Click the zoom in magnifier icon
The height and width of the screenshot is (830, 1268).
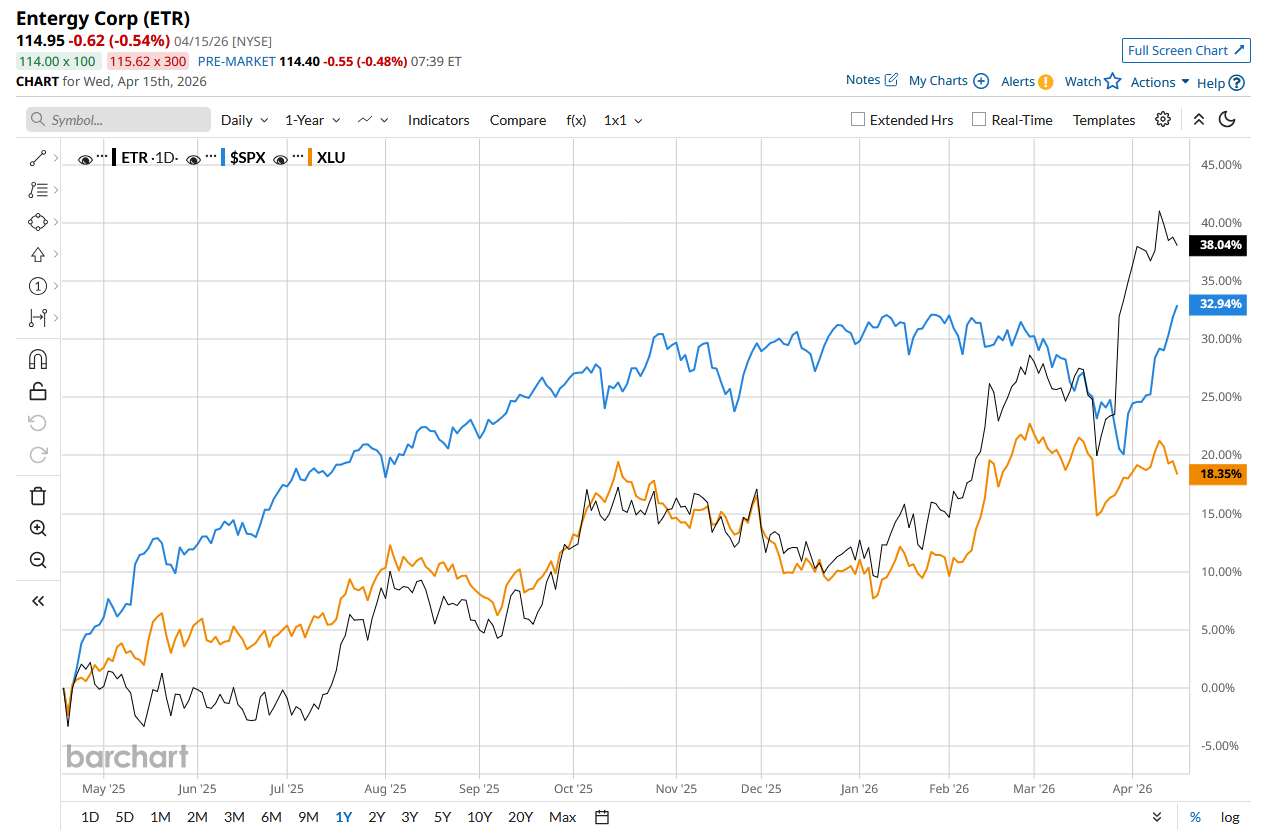pos(38,528)
